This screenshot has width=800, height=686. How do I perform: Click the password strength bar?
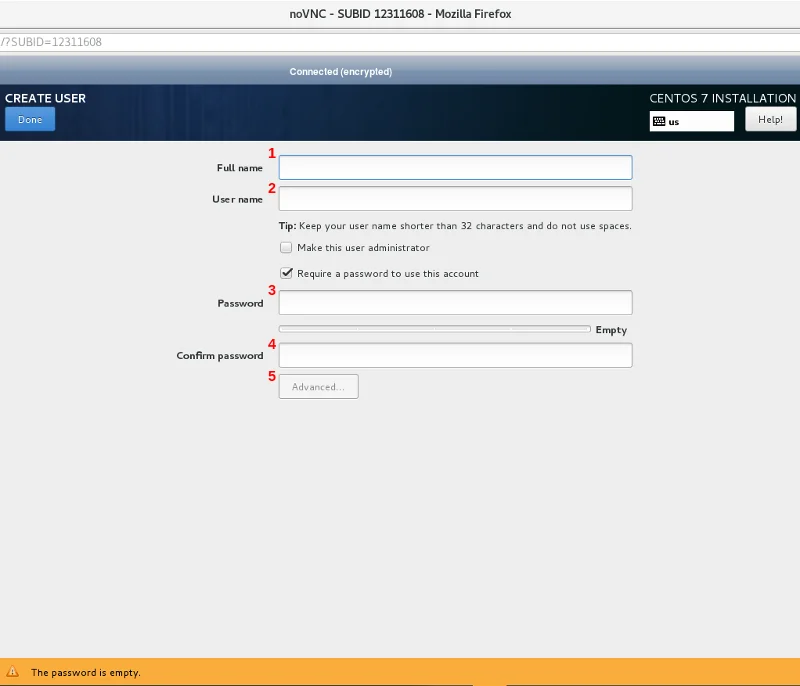434,329
